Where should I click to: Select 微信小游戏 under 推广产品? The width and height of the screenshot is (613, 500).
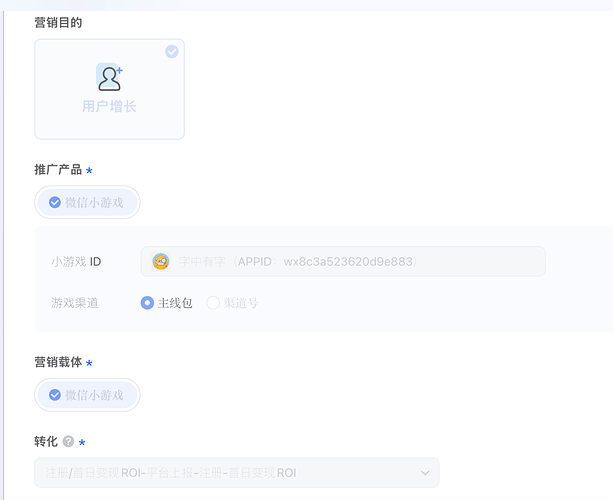click(x=87, y=202)
